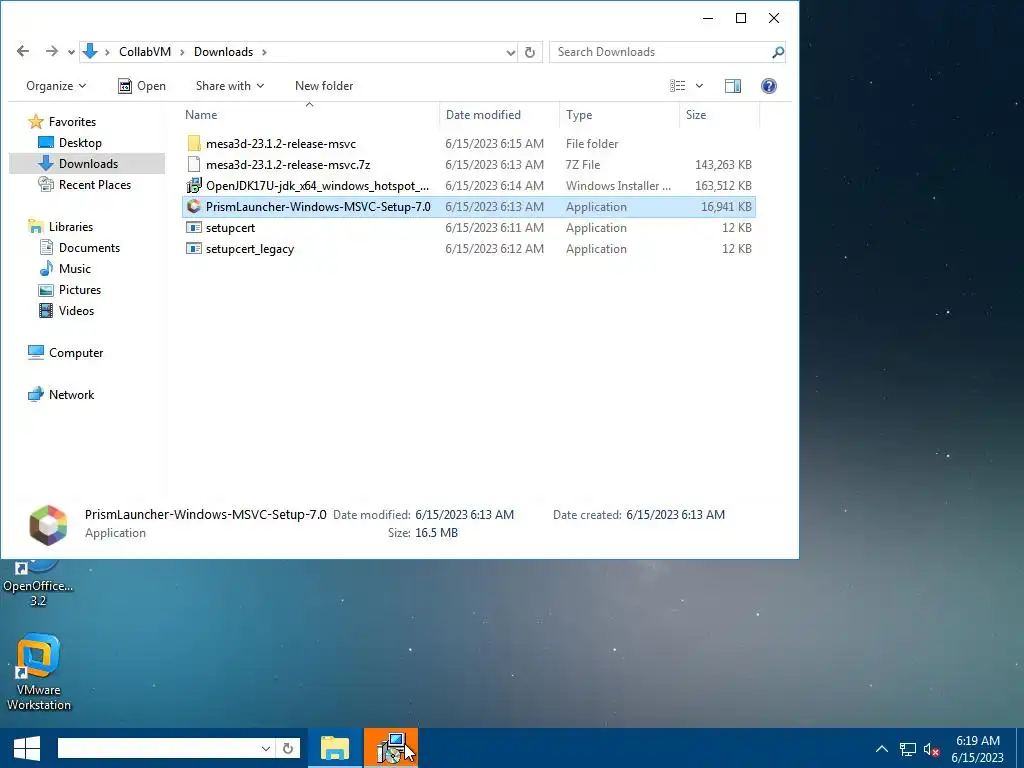This screenshot has width=1024, height=768.
Task: Open the taskbar clock showing 6:19 AM
Action: point(978,749)
